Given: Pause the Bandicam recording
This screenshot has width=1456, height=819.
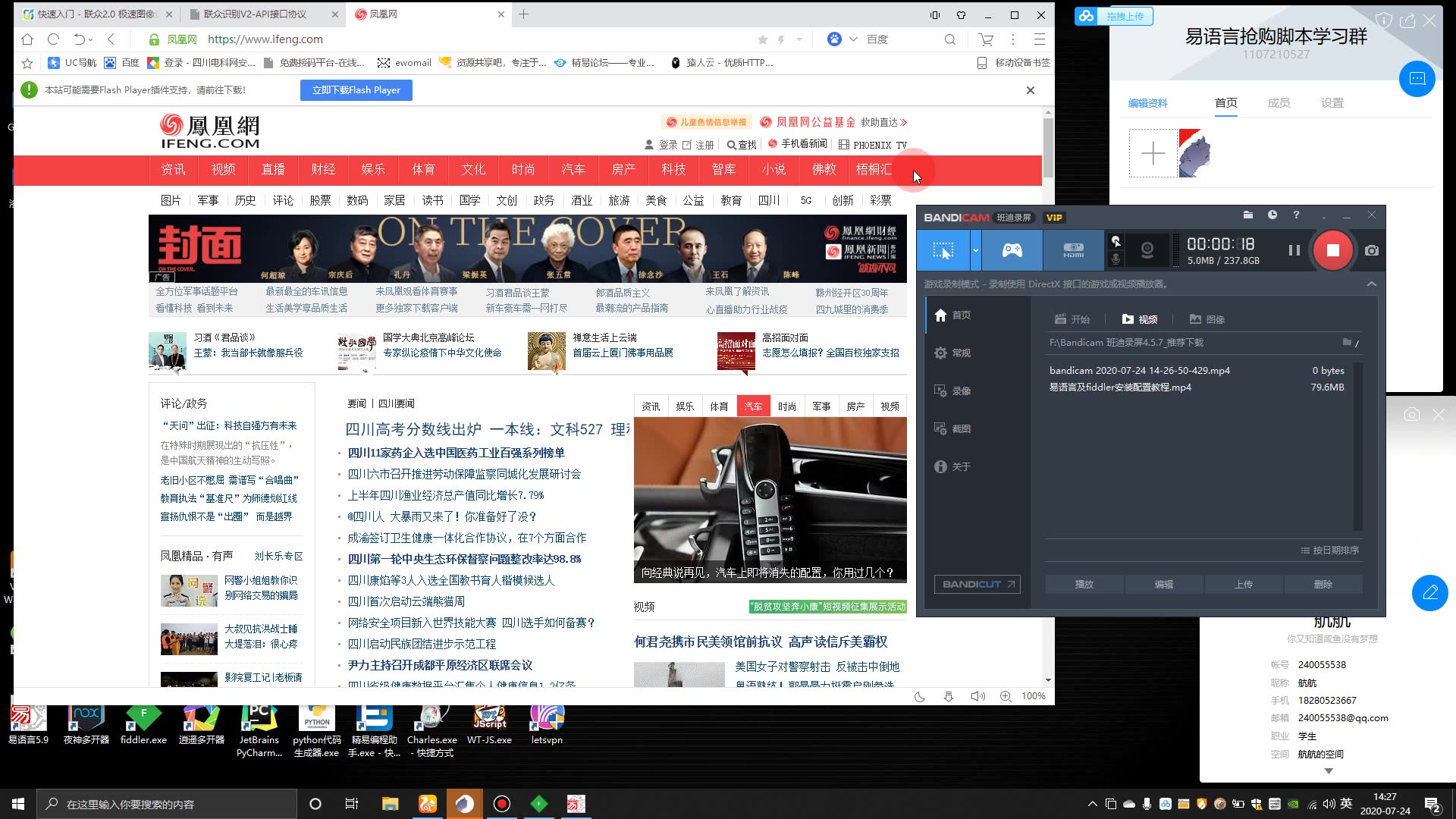Looking at the screenshot, I should click(x=1294, y=250).
